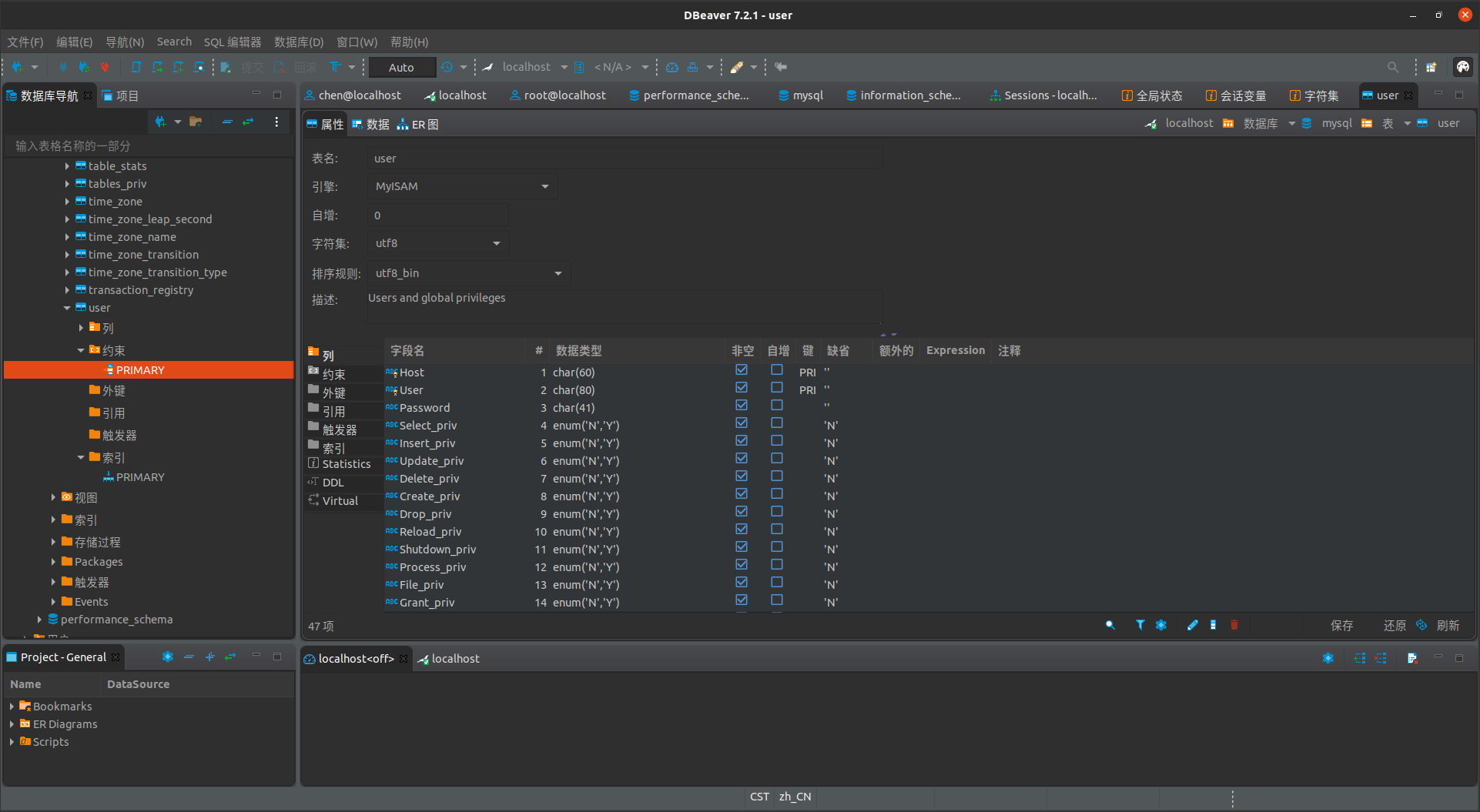Click the red delete trash icon

(x=1234, y=626)
